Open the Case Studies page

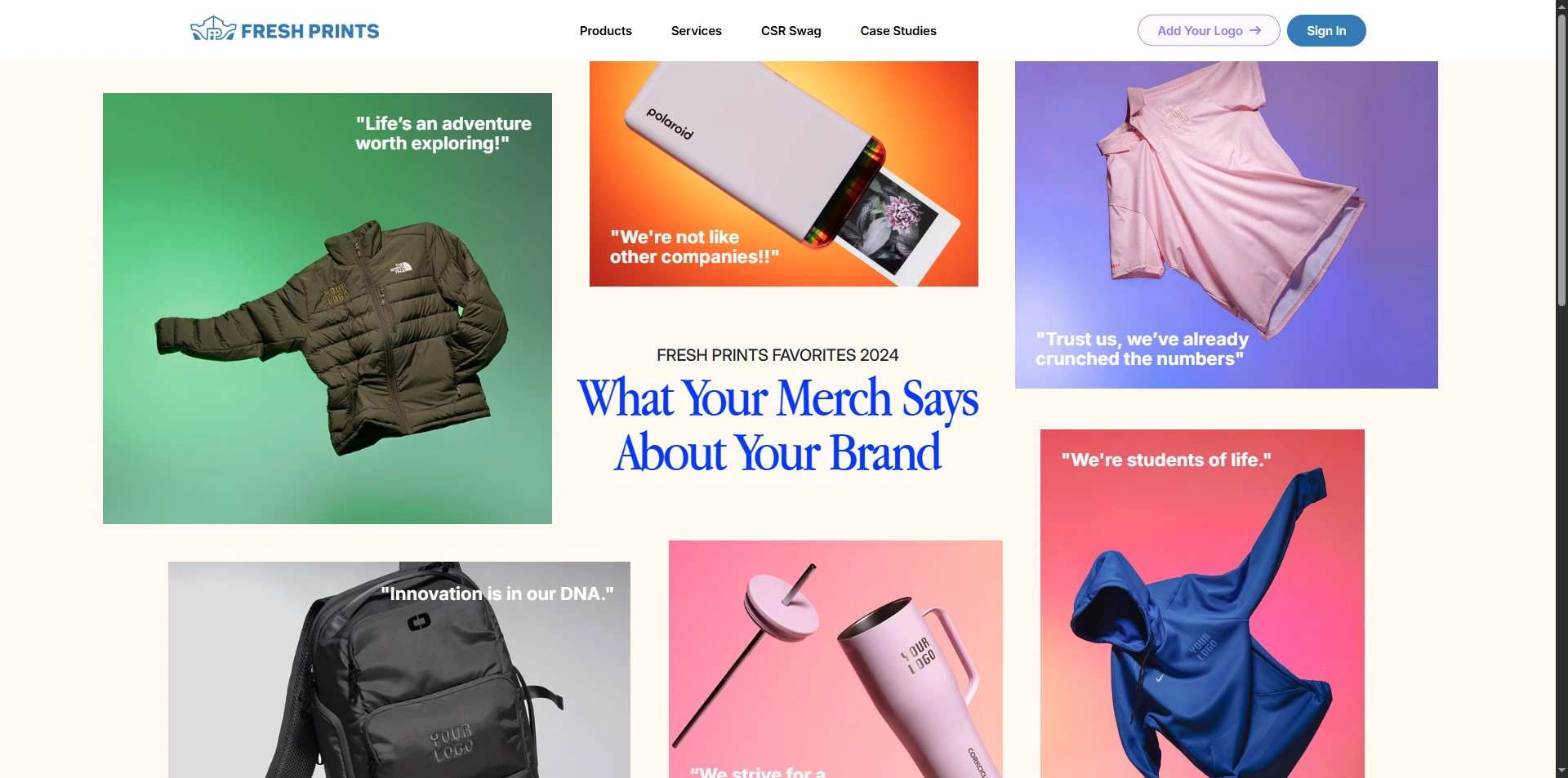point(898,30)
